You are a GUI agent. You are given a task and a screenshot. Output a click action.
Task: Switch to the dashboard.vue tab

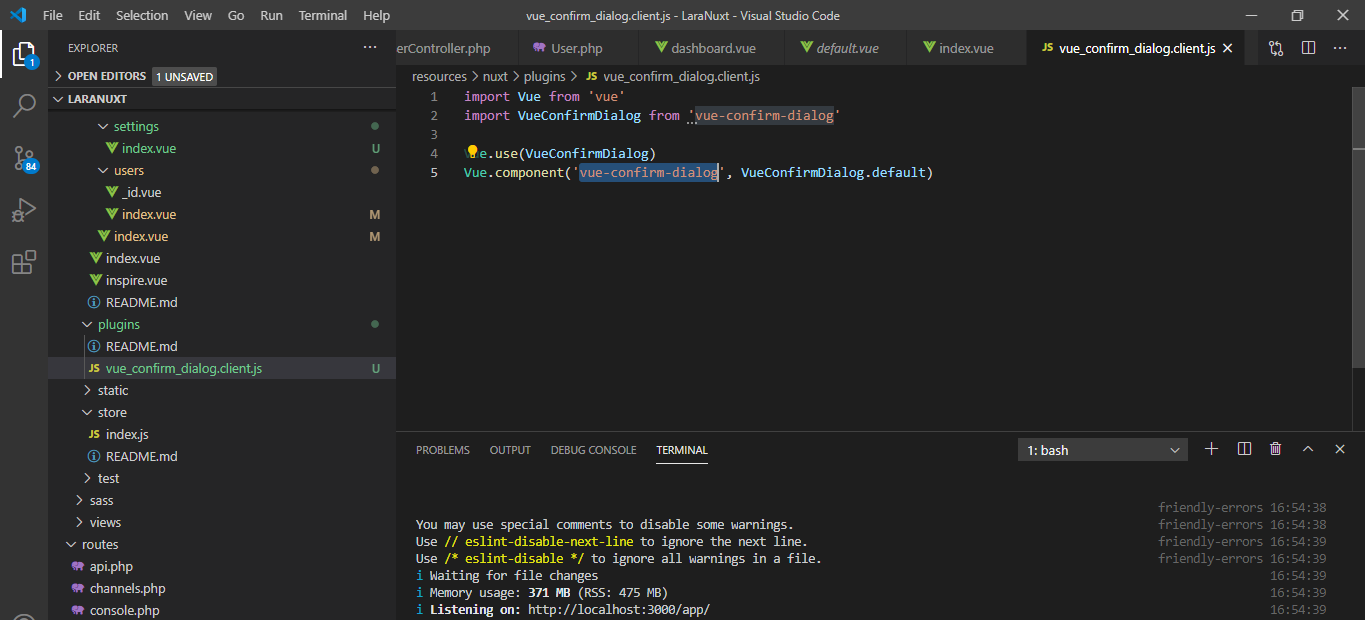(713, 48)
